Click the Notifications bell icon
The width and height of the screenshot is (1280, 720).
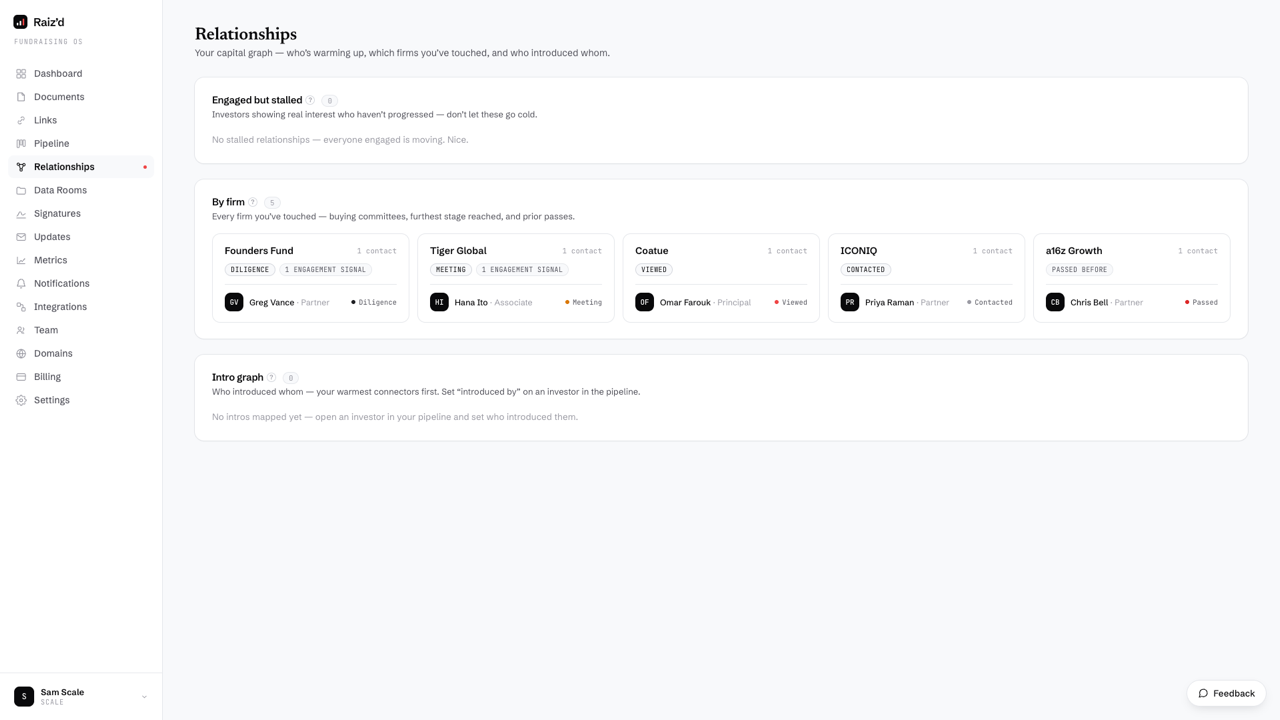(21, 284)
